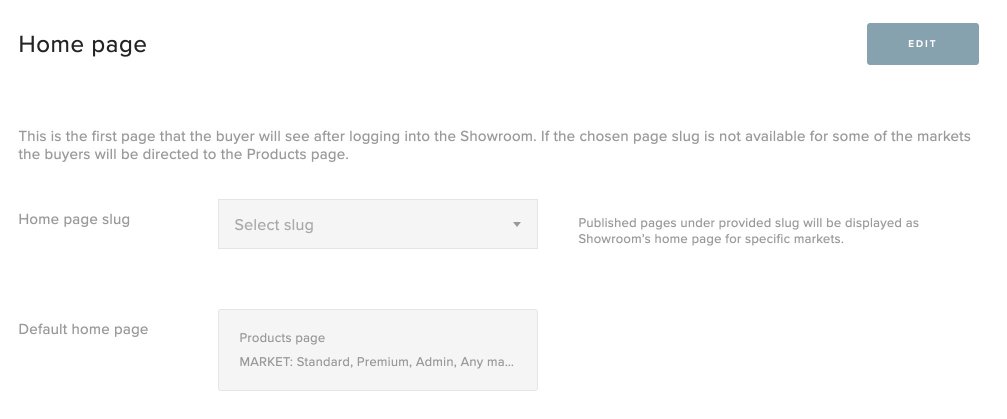
Task: Click the Home page slug label
Action: (x=74, y=219)
